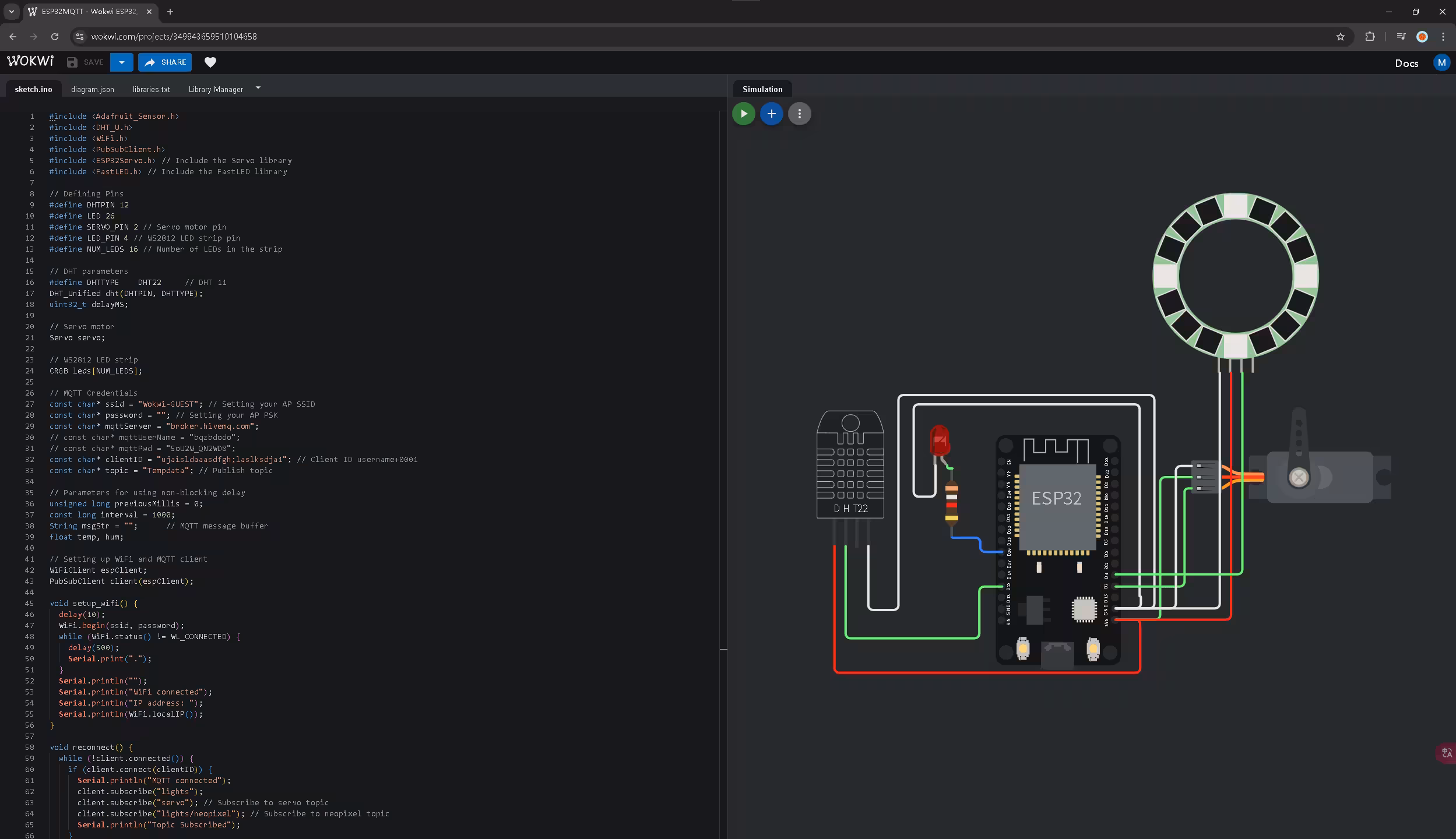Open the file tabs dropdown arrow
1456x839 pixels.
(x=258, y=88)
